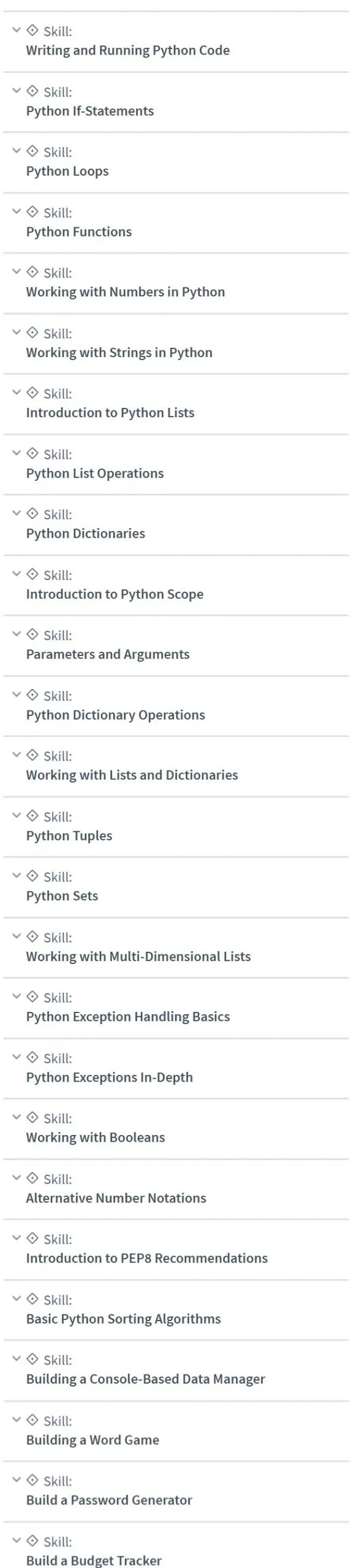This screenshot has height=1568, width=351.
Task: Expand the Alternative Number Notations chevron
Action: (17, 1178)
